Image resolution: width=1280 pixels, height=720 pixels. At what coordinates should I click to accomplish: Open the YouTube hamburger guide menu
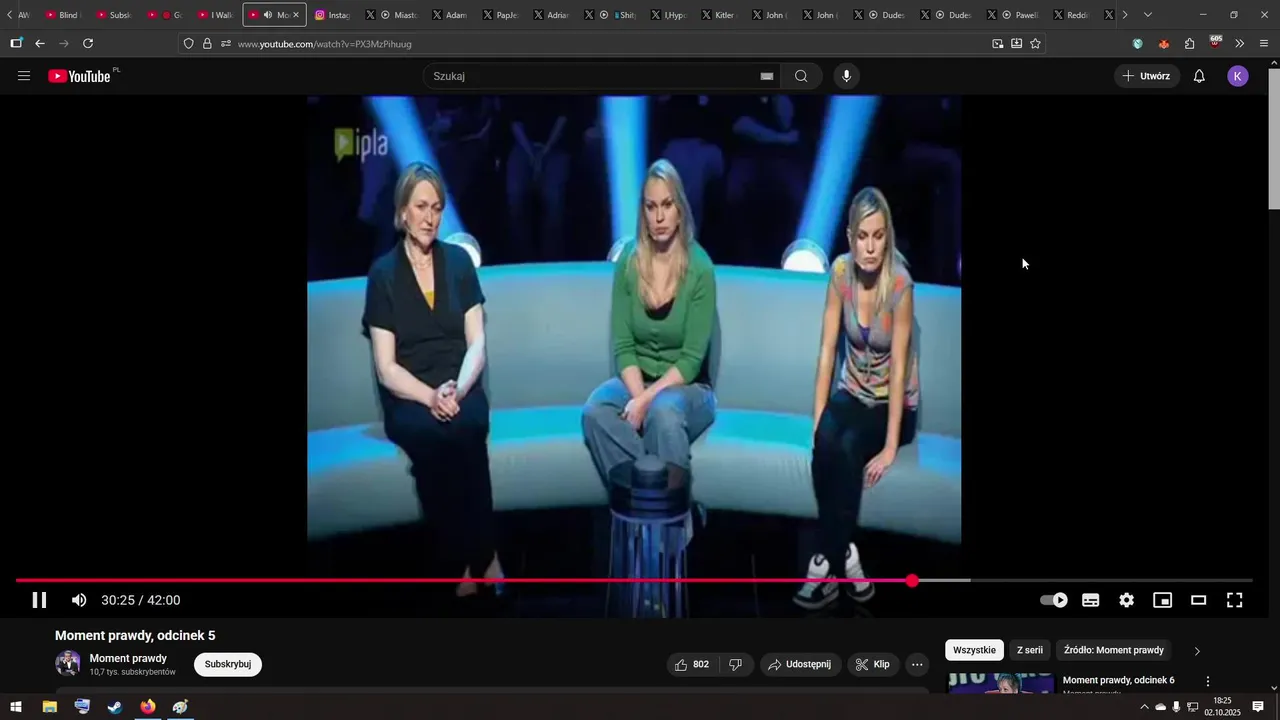pos(24,76)
